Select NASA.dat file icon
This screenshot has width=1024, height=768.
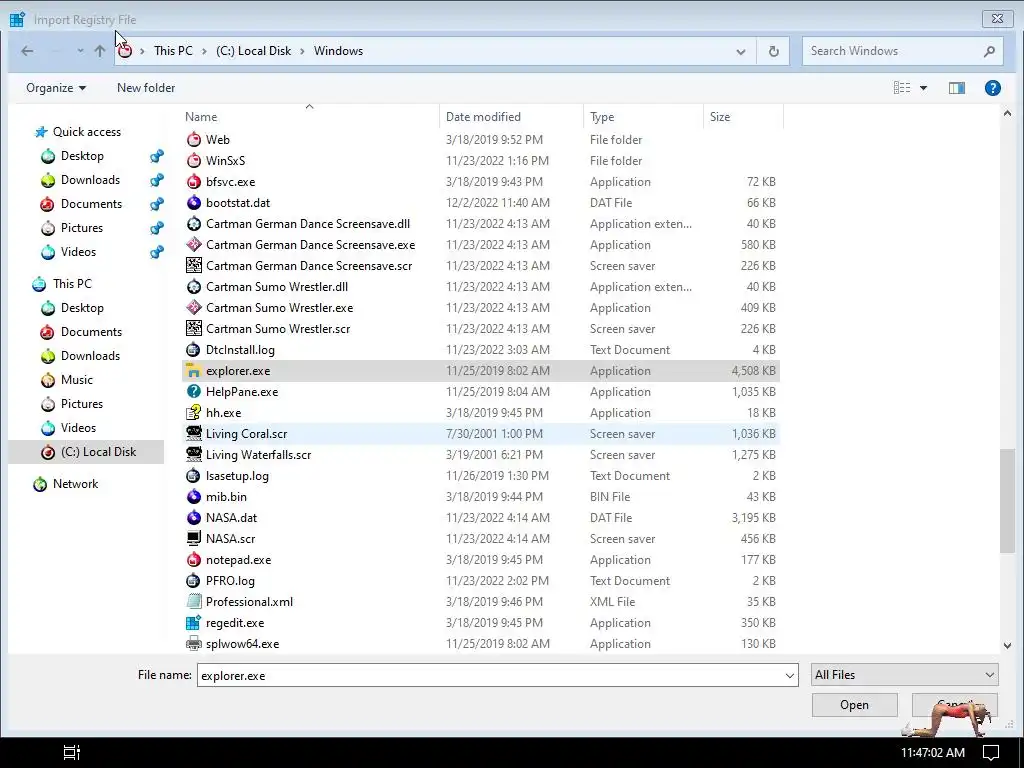(x=194, y=518)
